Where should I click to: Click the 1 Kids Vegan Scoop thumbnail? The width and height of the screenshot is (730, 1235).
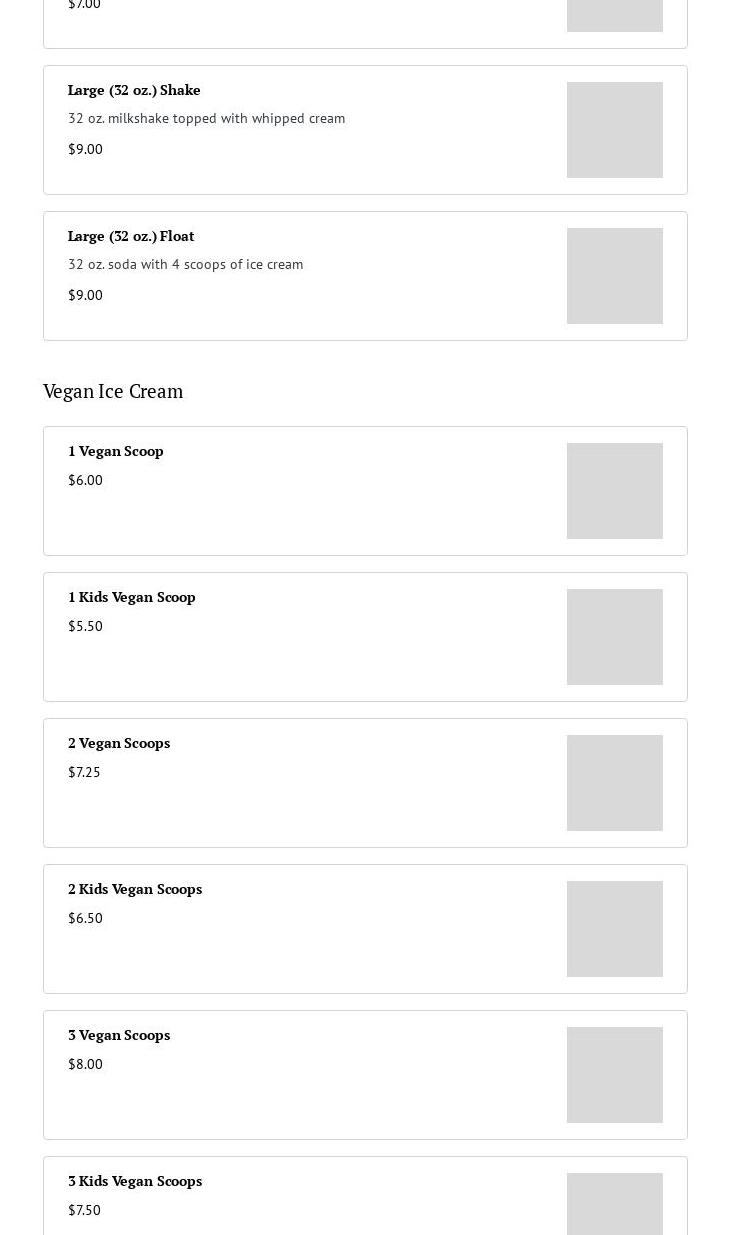(x=614, y=637)
